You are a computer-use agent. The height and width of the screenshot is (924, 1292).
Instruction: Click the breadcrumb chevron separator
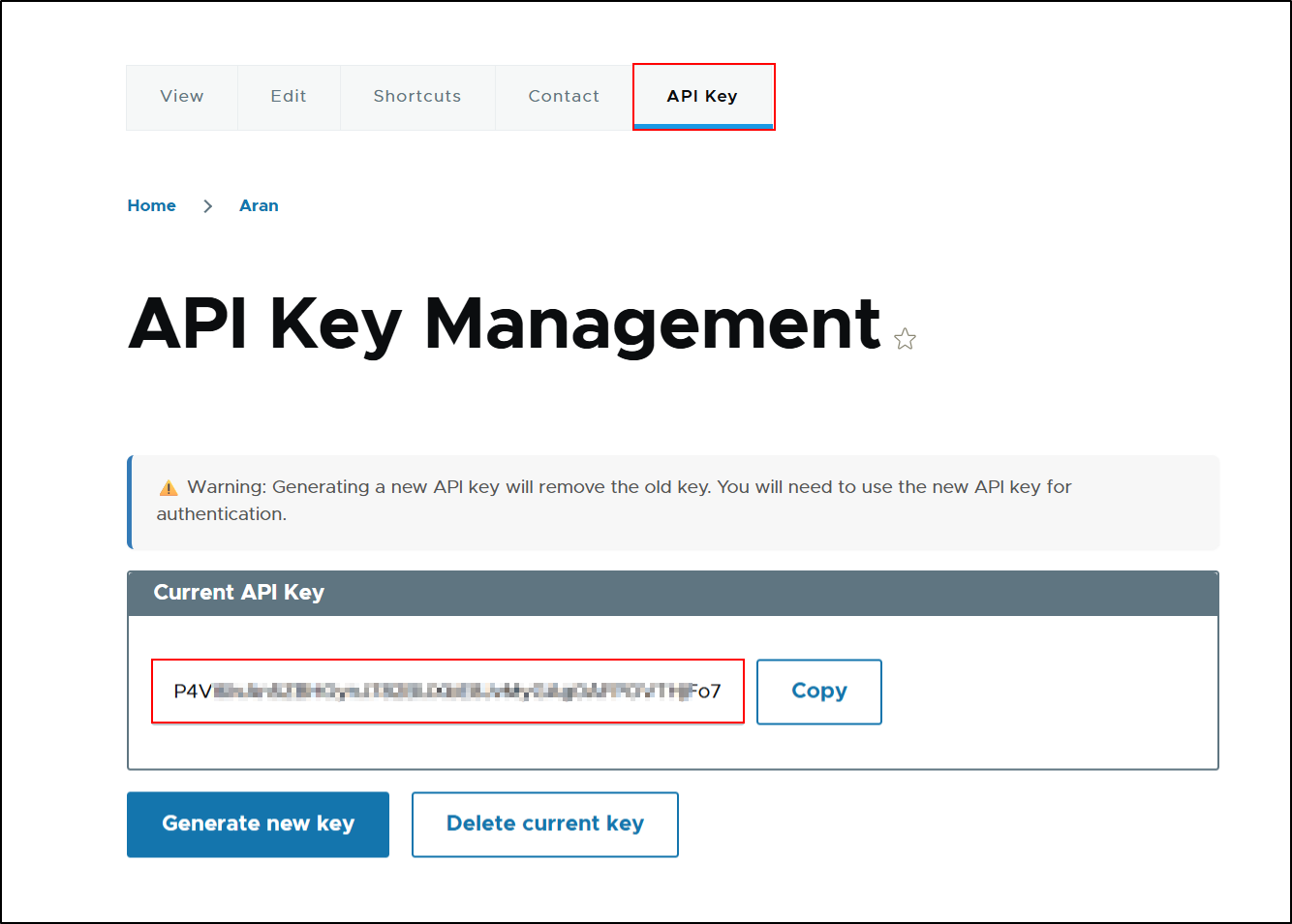pos(207,205)
